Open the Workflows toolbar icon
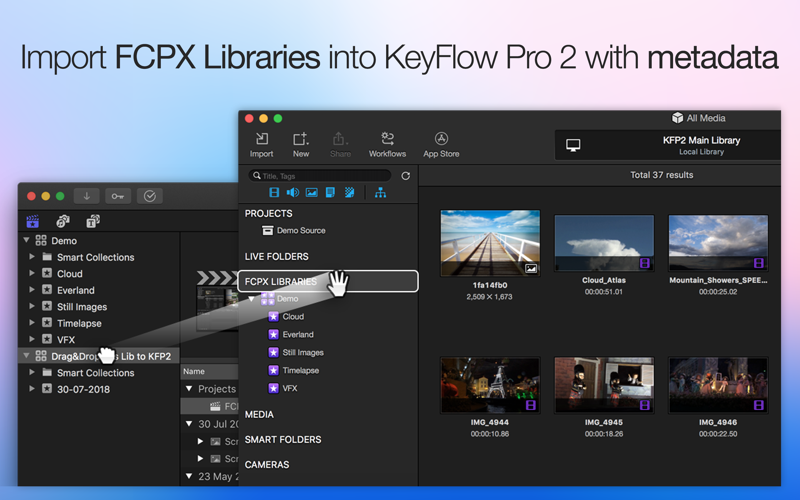Viewport: 800px width, 500px height. click(387, 145)
